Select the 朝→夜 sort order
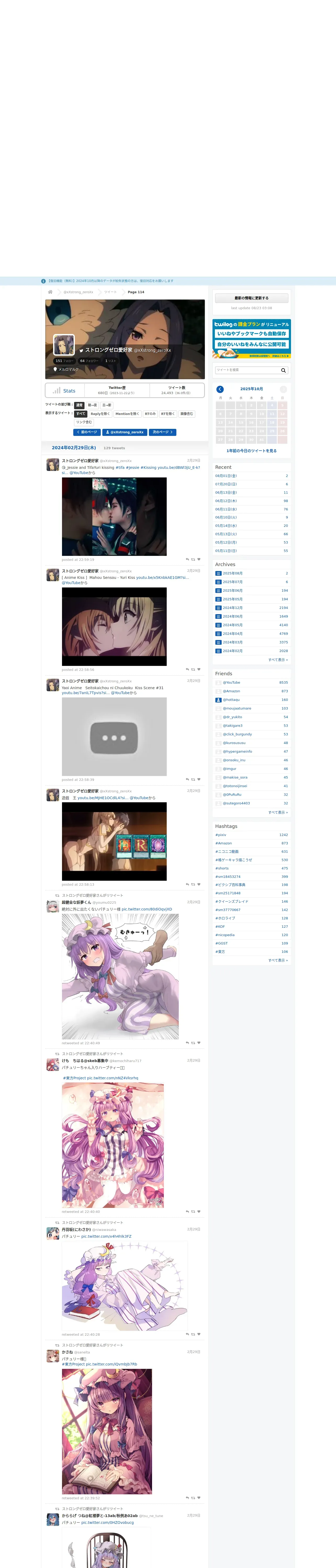 (92, 405)
